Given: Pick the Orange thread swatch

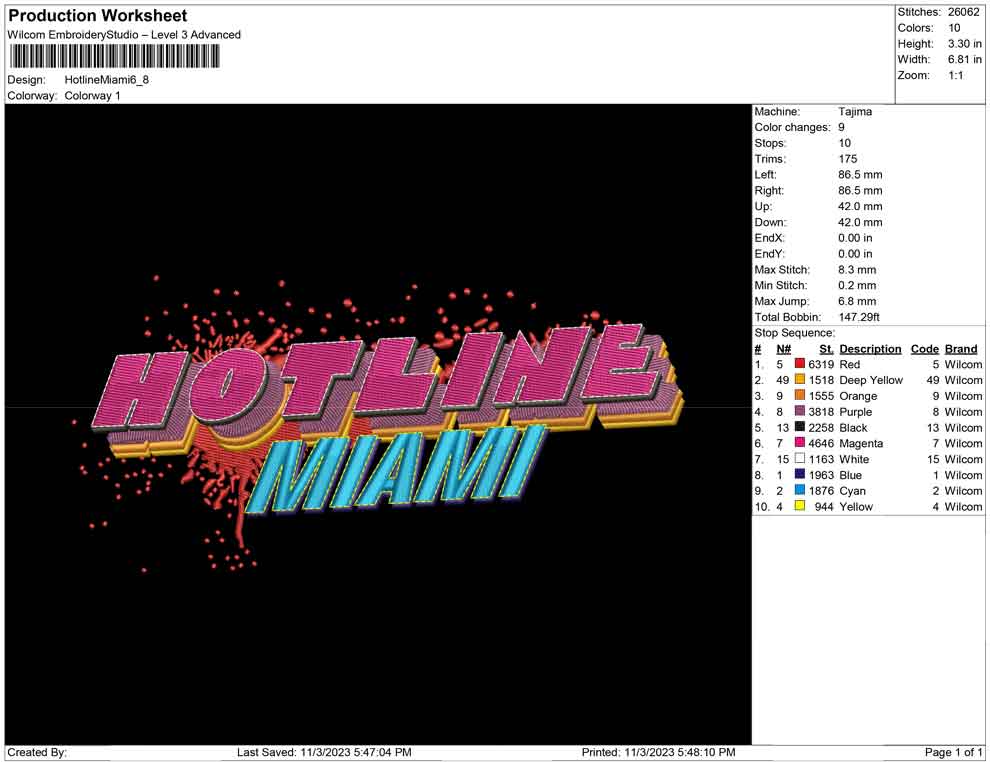Looking at the screenshot, I should [800, 397].
